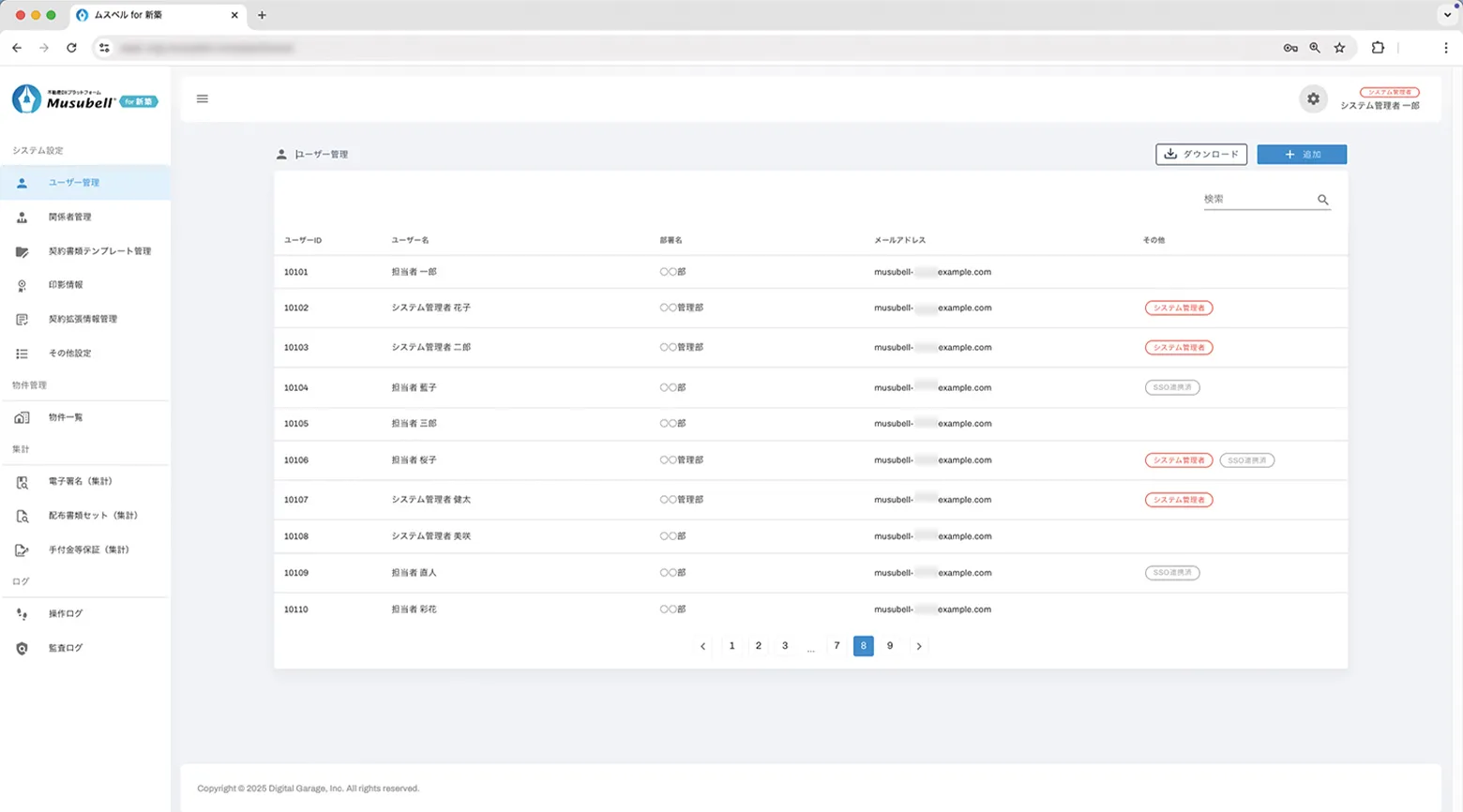Click the blue 追加 button
1463x812 pixels.
(1302, 154)
